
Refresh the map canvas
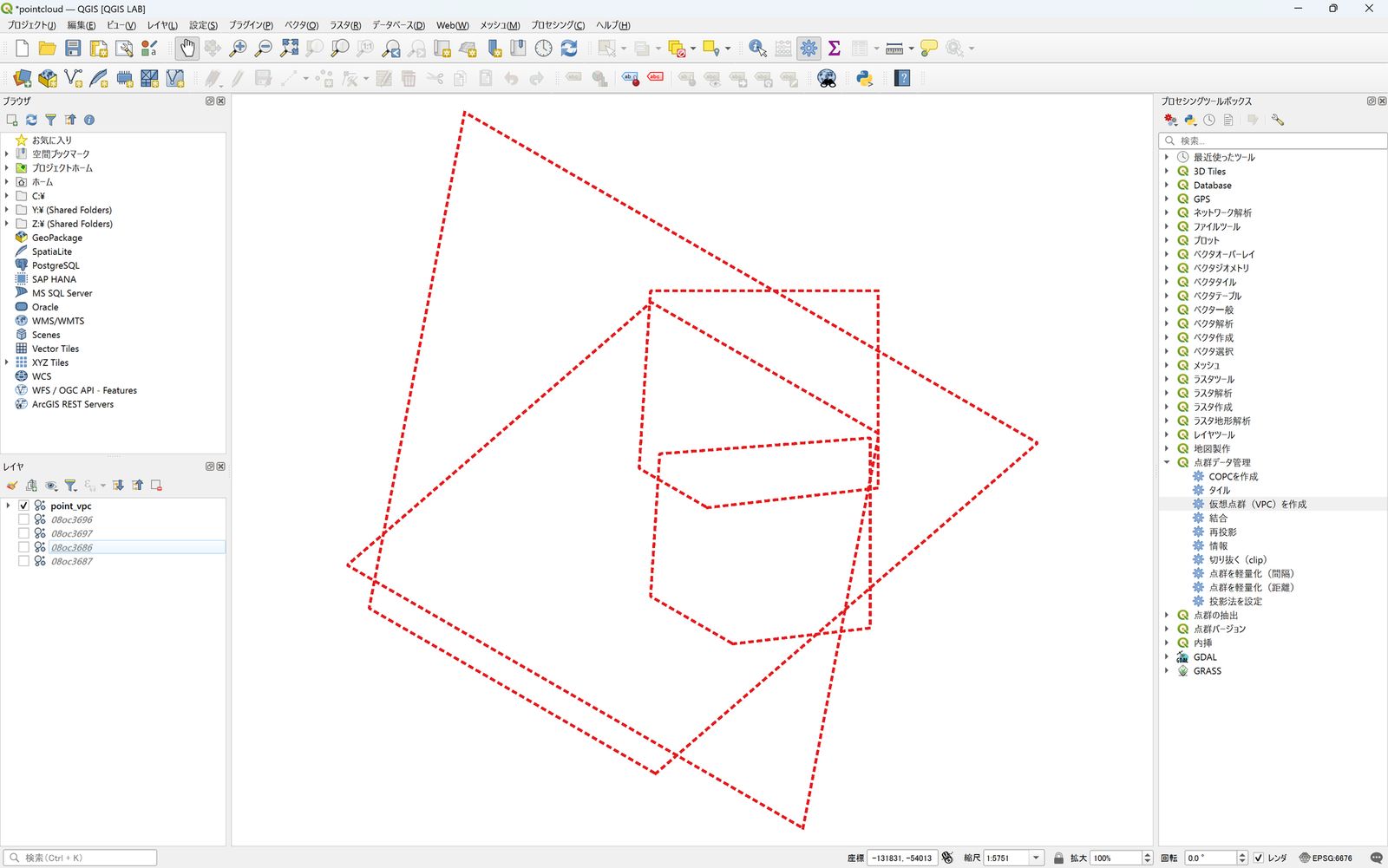pyautogui.click(x=569, y=49)
